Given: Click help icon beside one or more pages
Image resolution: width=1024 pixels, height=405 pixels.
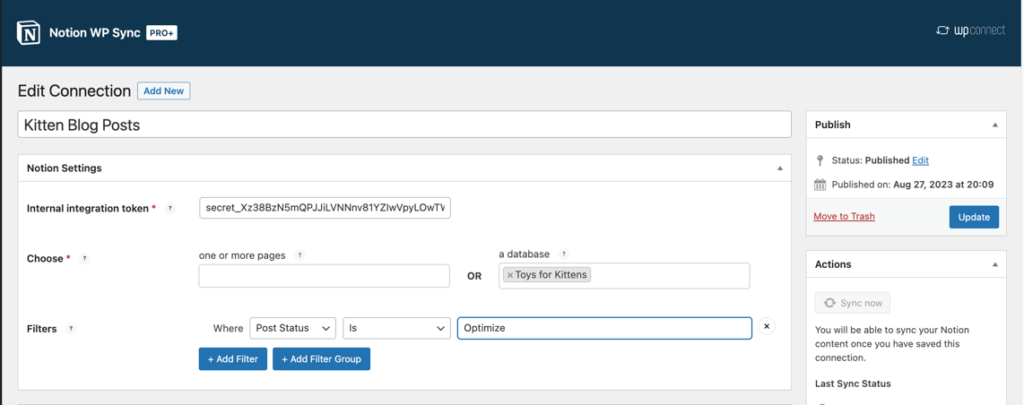Looking at the screenshot, I should pos(298,255).
